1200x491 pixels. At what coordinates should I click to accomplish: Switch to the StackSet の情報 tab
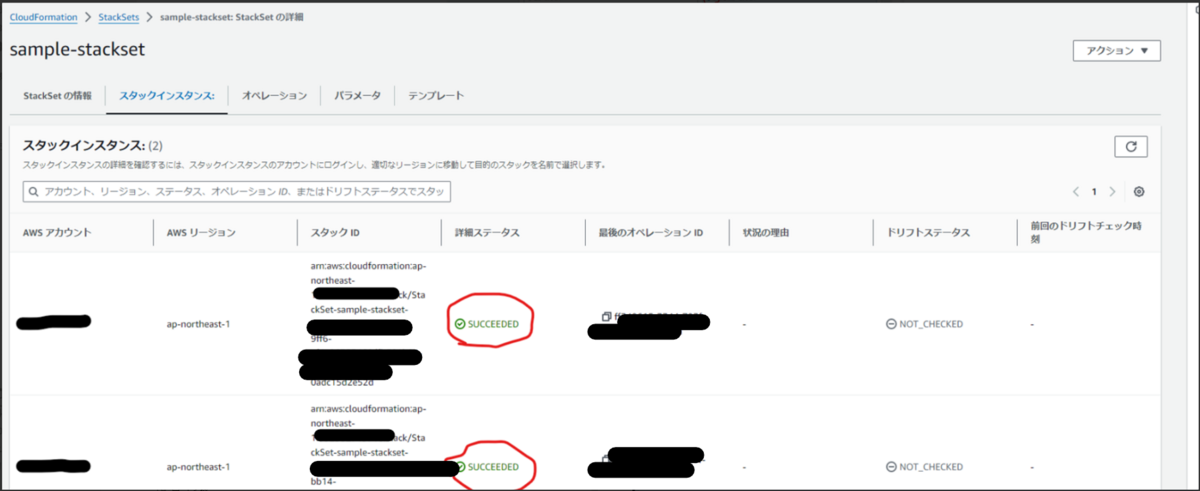tap(57, 96)
